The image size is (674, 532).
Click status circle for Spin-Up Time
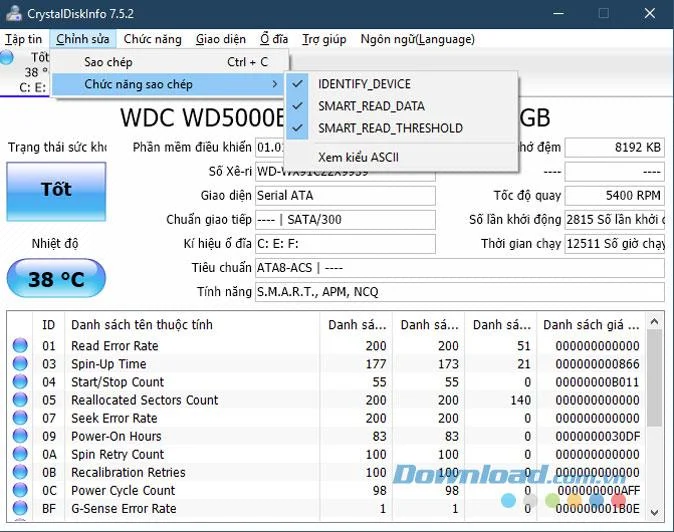click(x=20, y=364)
